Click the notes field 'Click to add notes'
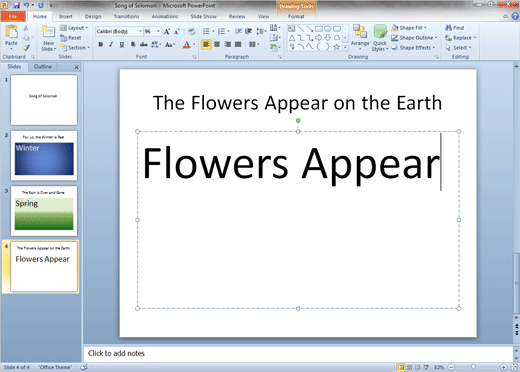This screenshot has height=372, width=520. pyautogui.click(x=298, y=353)
